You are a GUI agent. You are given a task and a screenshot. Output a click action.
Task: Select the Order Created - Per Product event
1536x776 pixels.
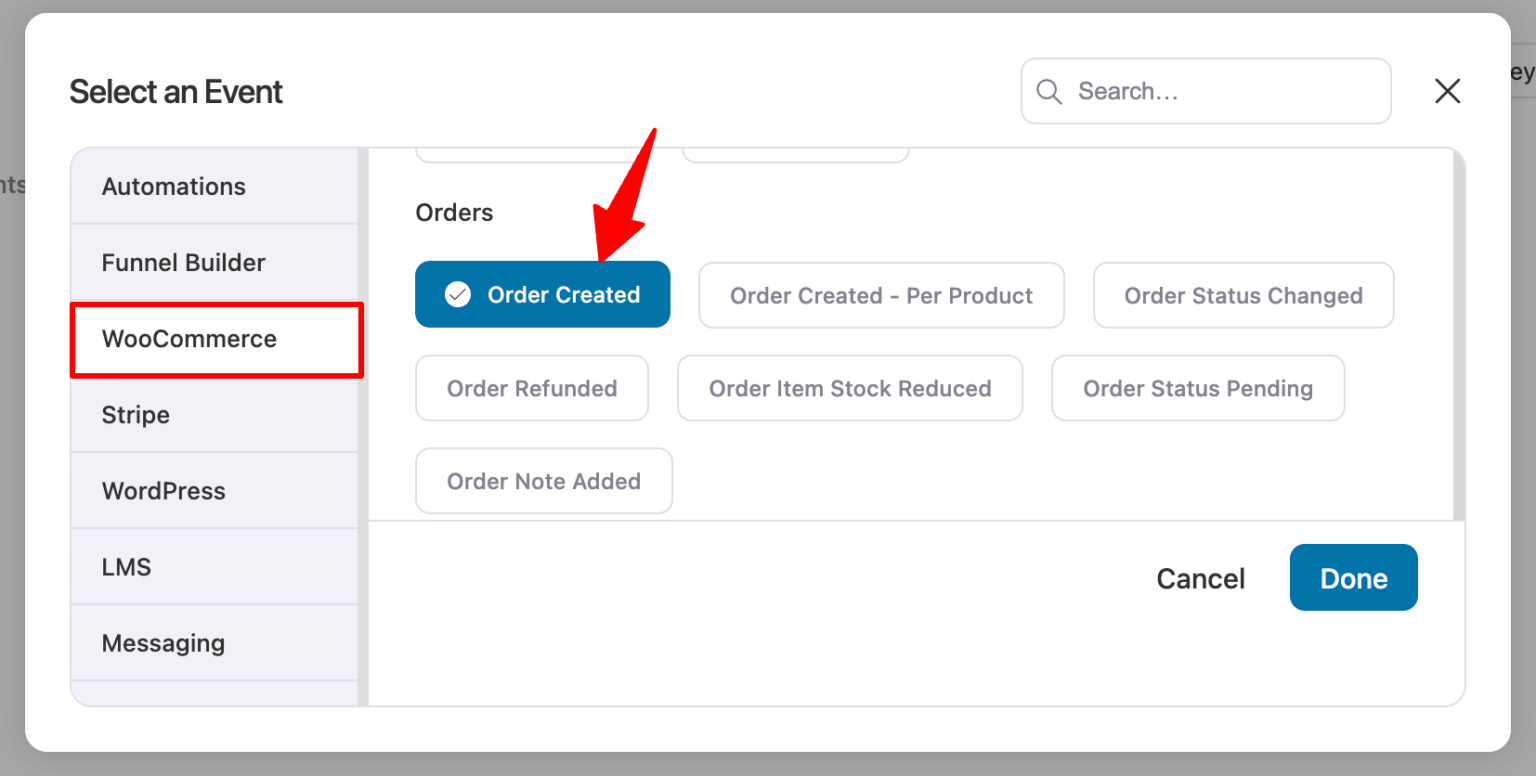[881, 295]
